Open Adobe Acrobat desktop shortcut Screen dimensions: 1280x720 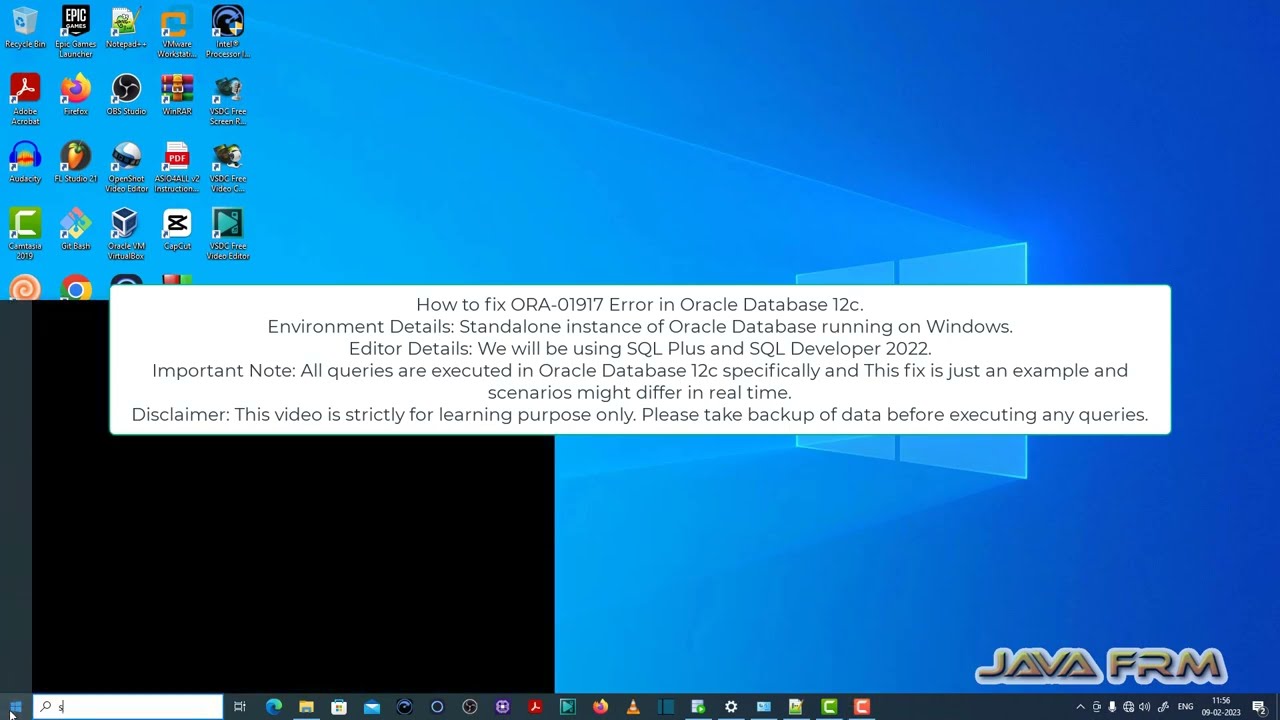25,99
